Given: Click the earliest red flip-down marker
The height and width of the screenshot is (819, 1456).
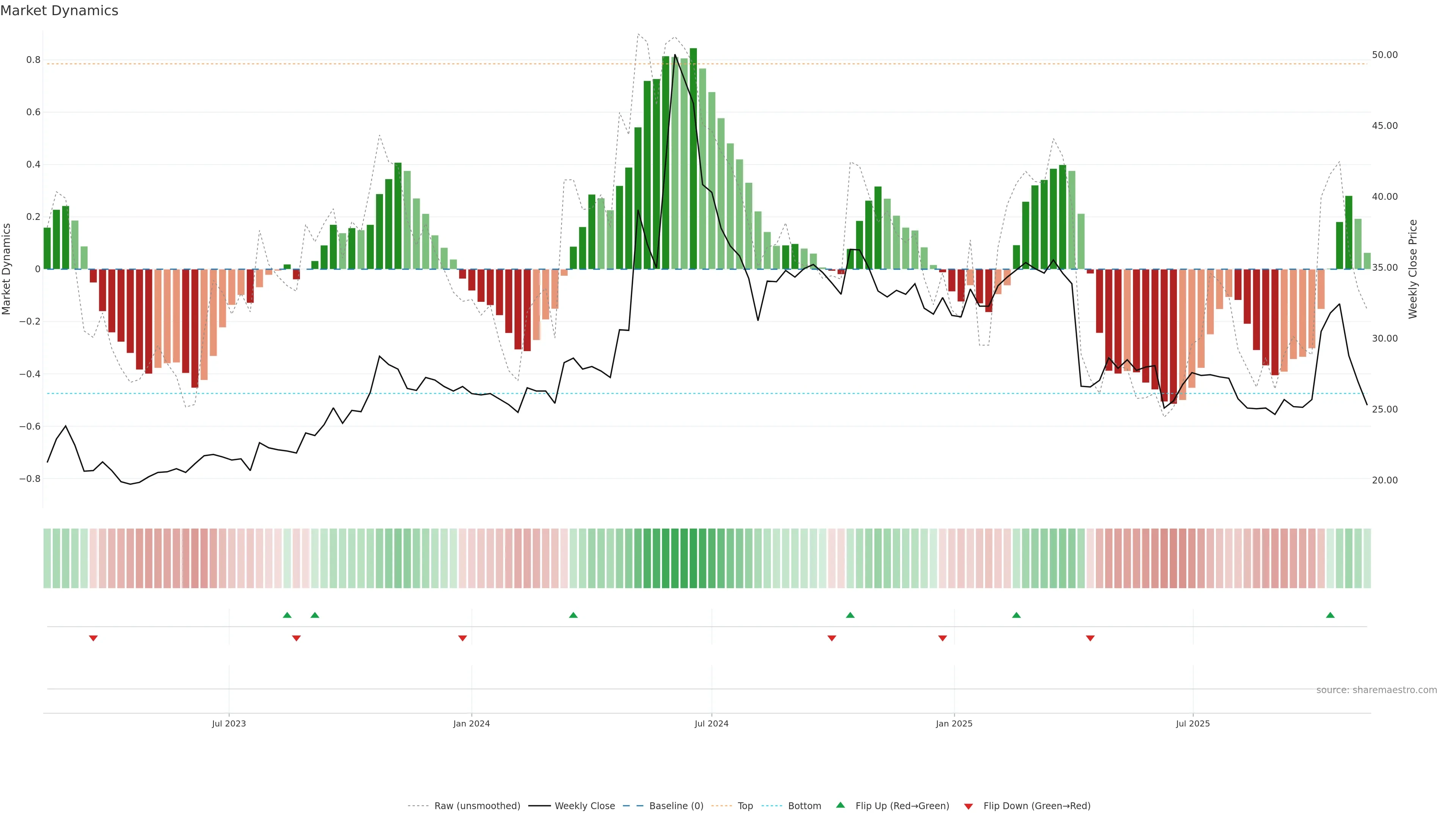Looking at the screenshot, I should pos(93,638).
